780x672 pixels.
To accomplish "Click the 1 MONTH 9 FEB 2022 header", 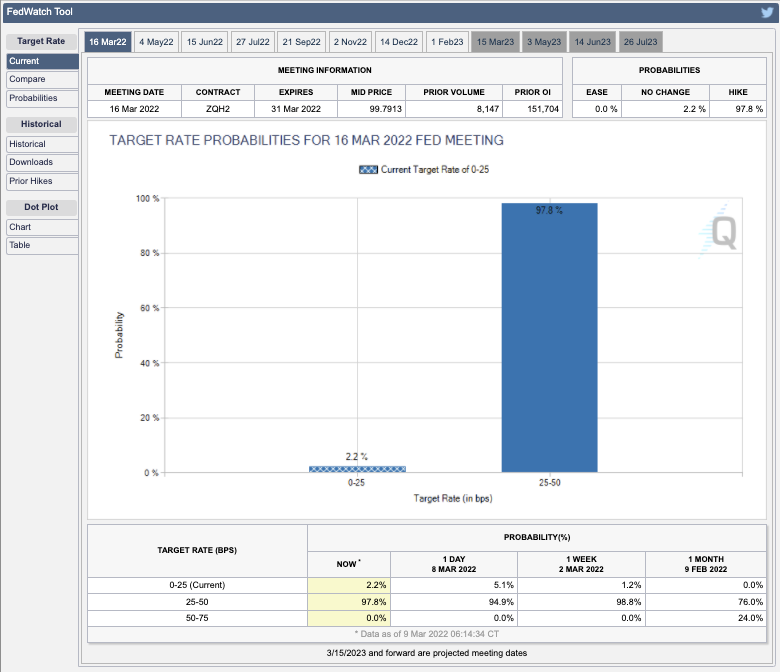I will pyautogui.click(x=706, y=565).
